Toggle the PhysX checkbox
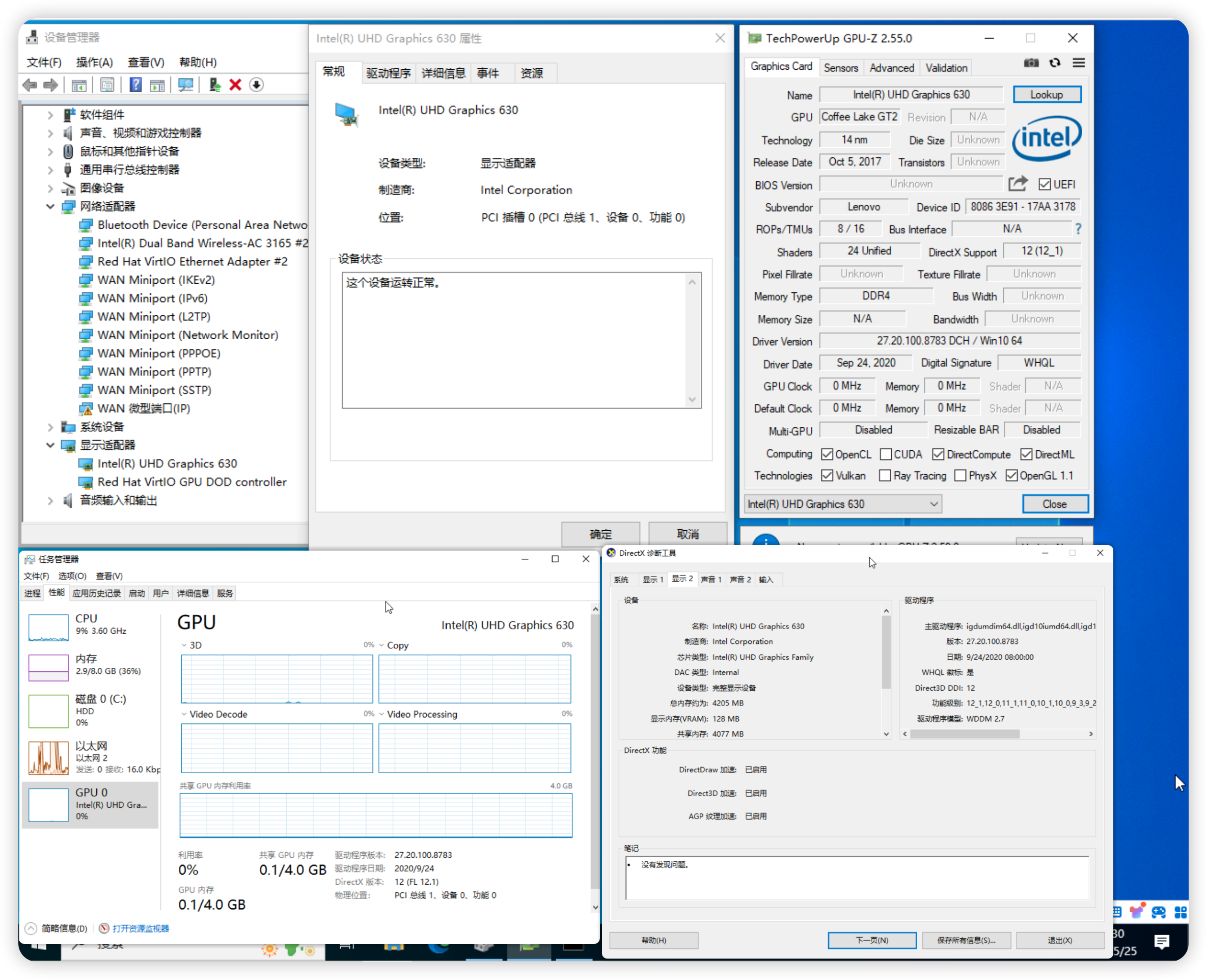This screenshot has height=980, width=1207. 961,476
